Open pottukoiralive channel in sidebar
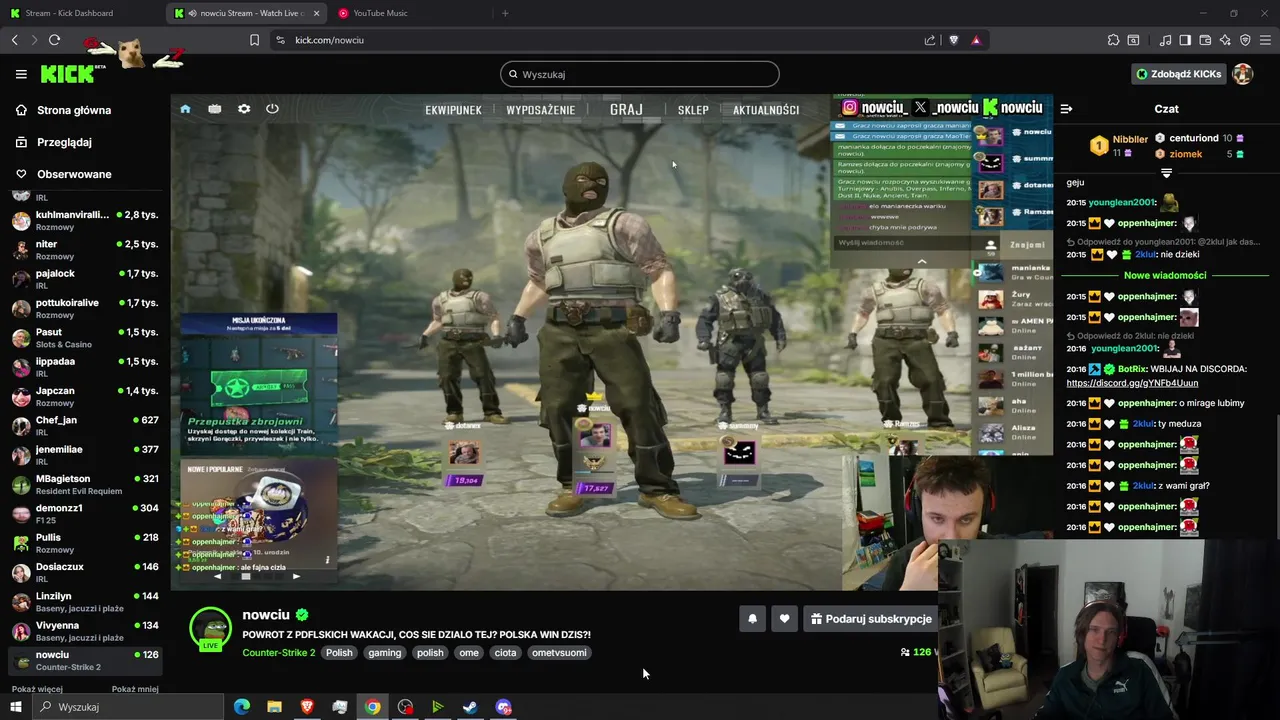The image size is (1280, 720). click(85, 308)
